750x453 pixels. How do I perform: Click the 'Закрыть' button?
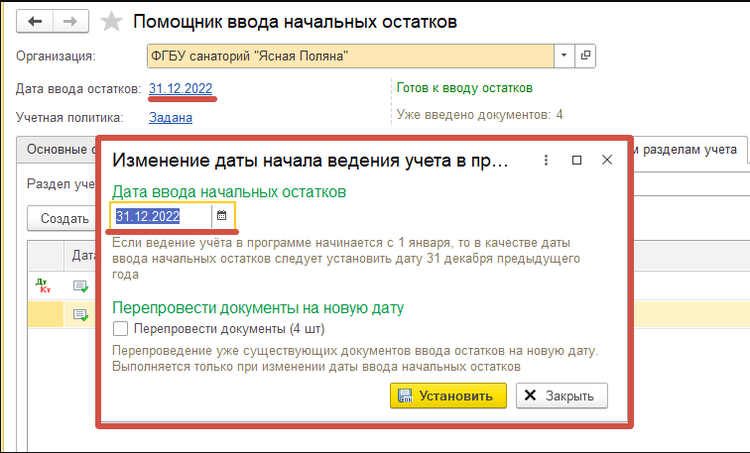pyautogui.click(x=561, y=396)
